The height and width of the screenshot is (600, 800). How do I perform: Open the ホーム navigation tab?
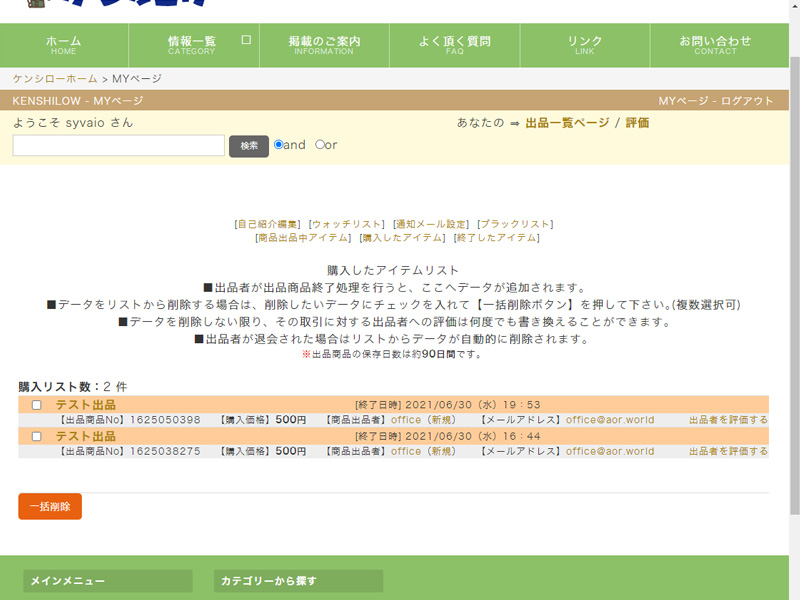click(62, 44)
